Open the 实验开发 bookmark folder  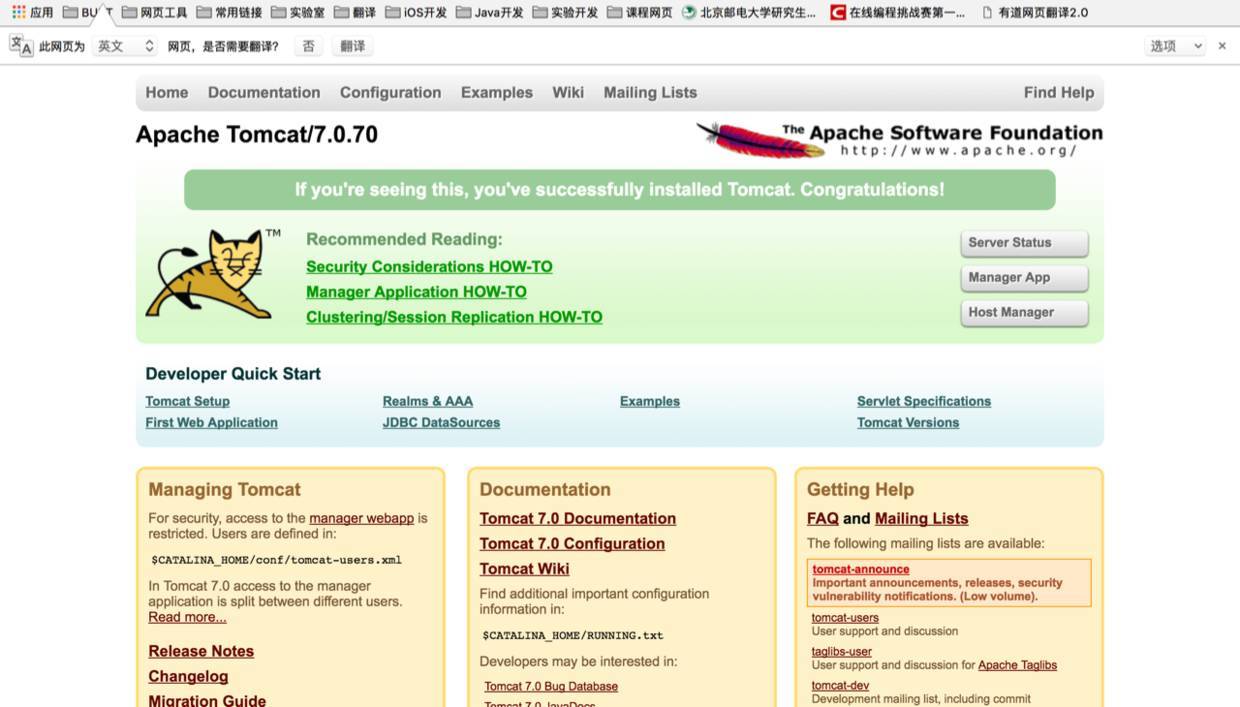pos(565,13)
